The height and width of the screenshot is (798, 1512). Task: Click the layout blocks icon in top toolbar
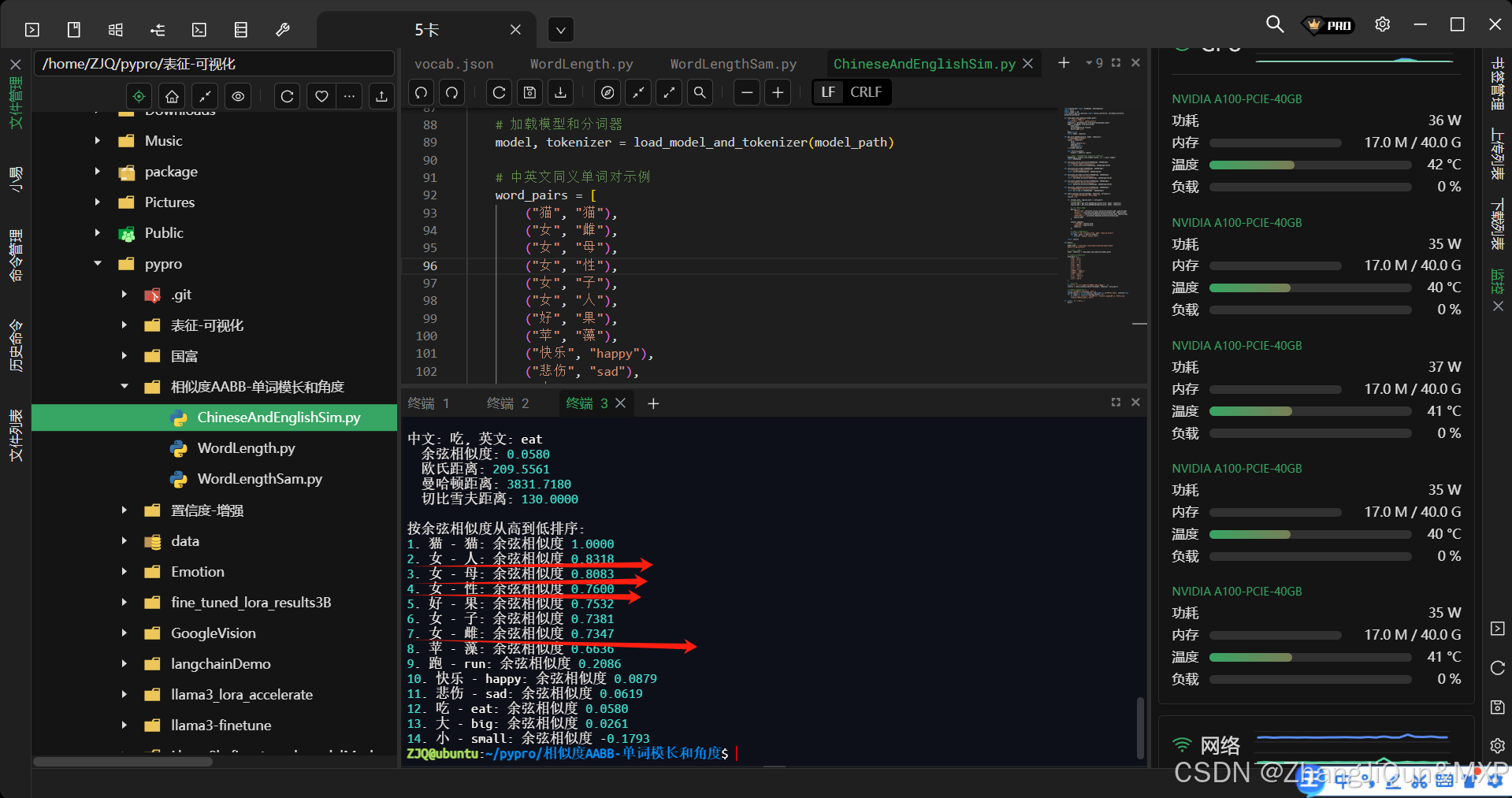(x=116, y=30)
